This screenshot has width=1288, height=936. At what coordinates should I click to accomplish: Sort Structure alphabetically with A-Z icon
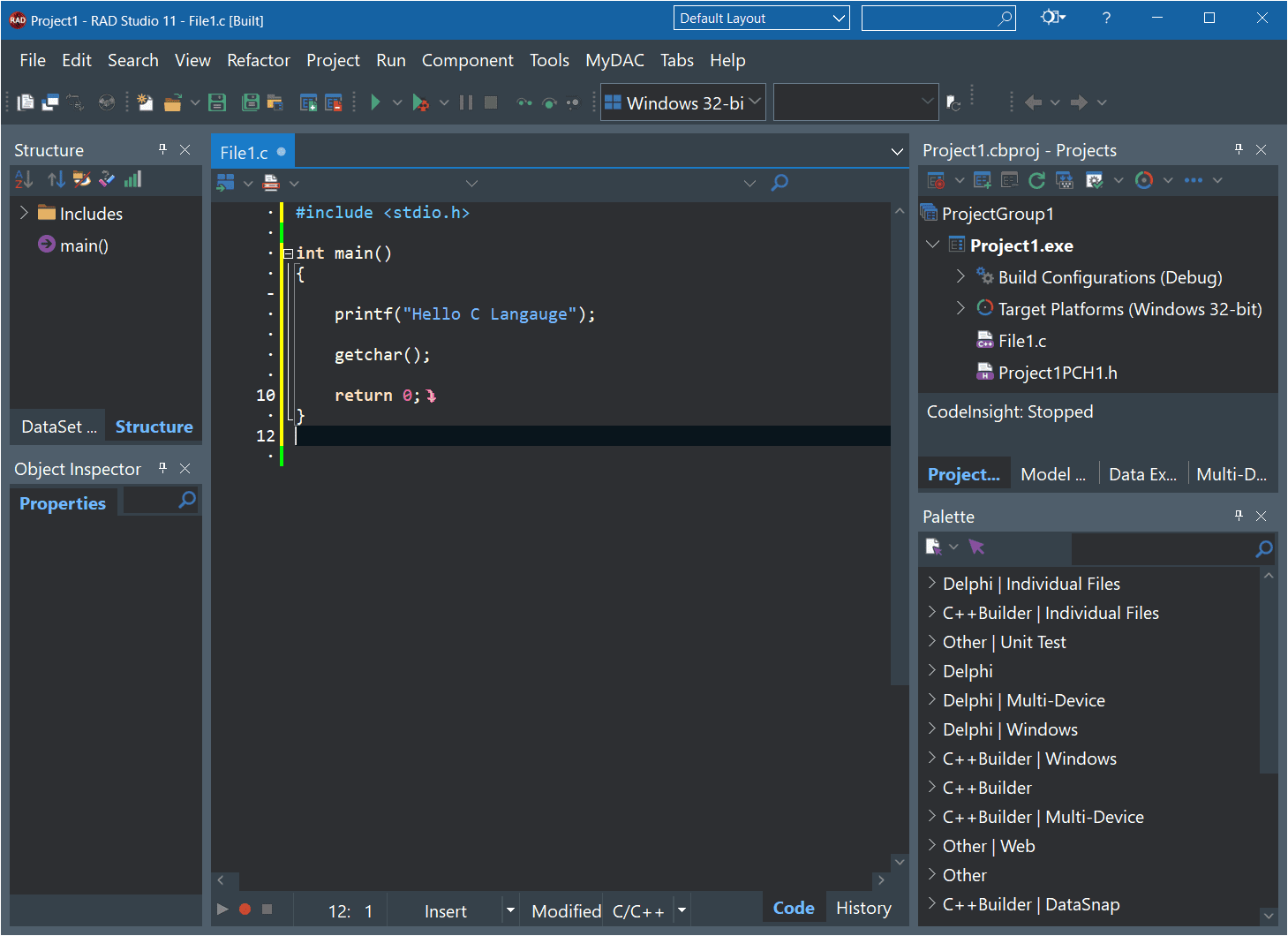coord(24,179)
